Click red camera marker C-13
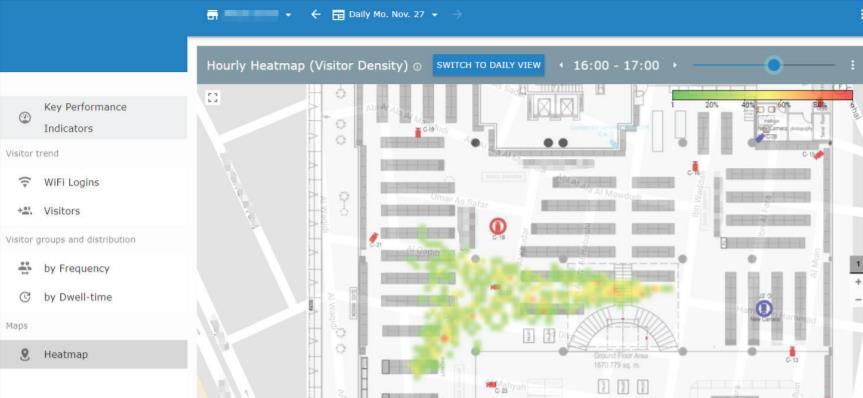This screenshot has width=863, height=398. (793, 352)
